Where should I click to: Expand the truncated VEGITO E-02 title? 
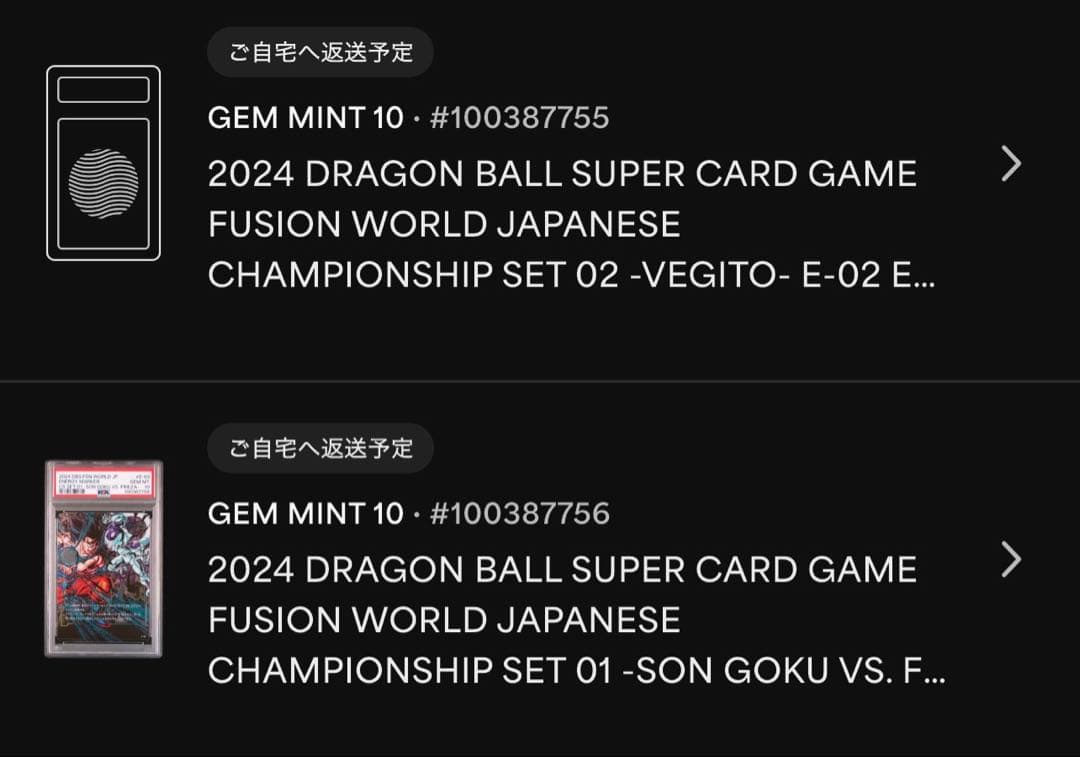click(x=570, y=273)
